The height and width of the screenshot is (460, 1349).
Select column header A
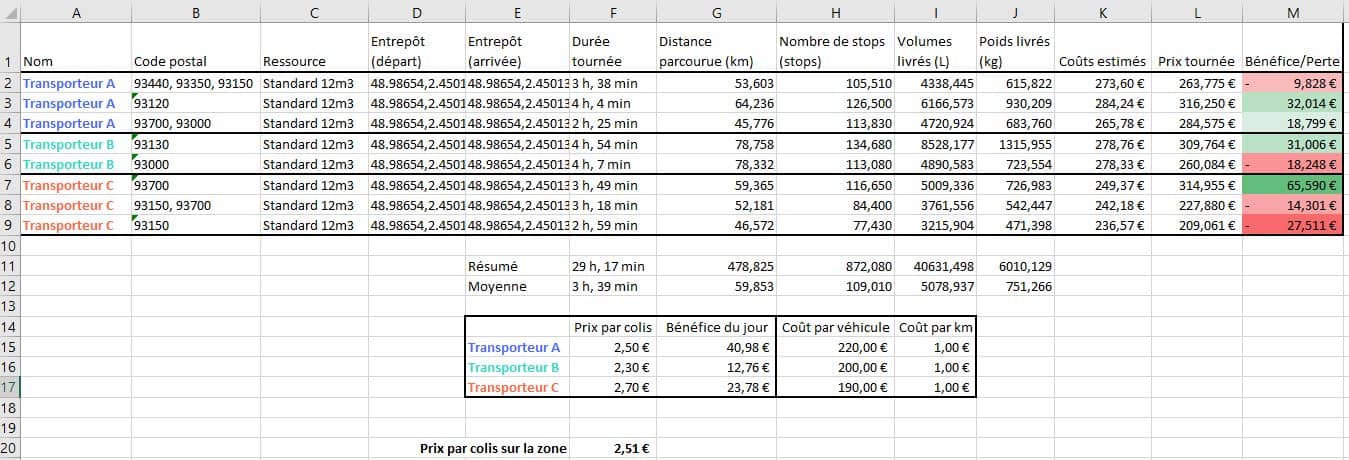(75, 12)
